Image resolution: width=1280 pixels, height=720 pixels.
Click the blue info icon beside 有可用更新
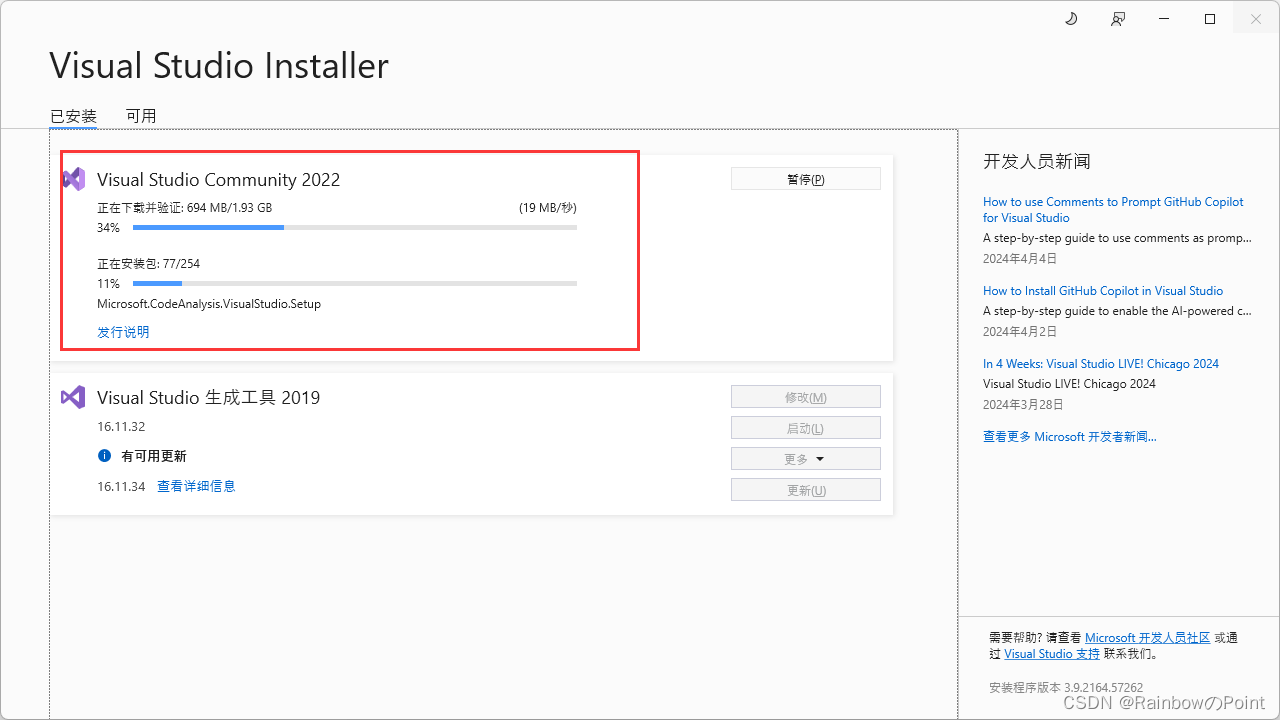pos(104,456)
